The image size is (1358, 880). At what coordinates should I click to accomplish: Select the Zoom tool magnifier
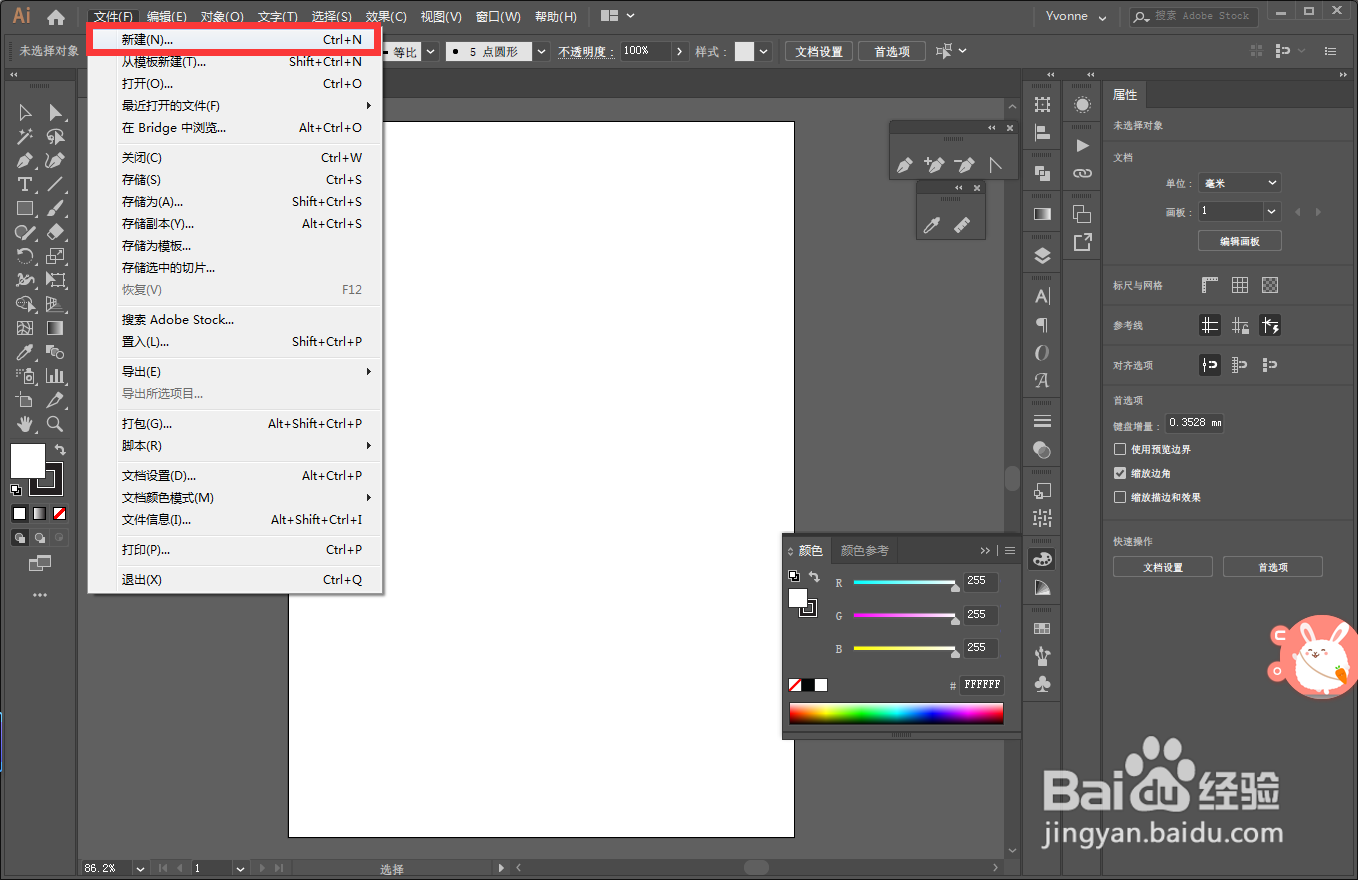point(56,424)
